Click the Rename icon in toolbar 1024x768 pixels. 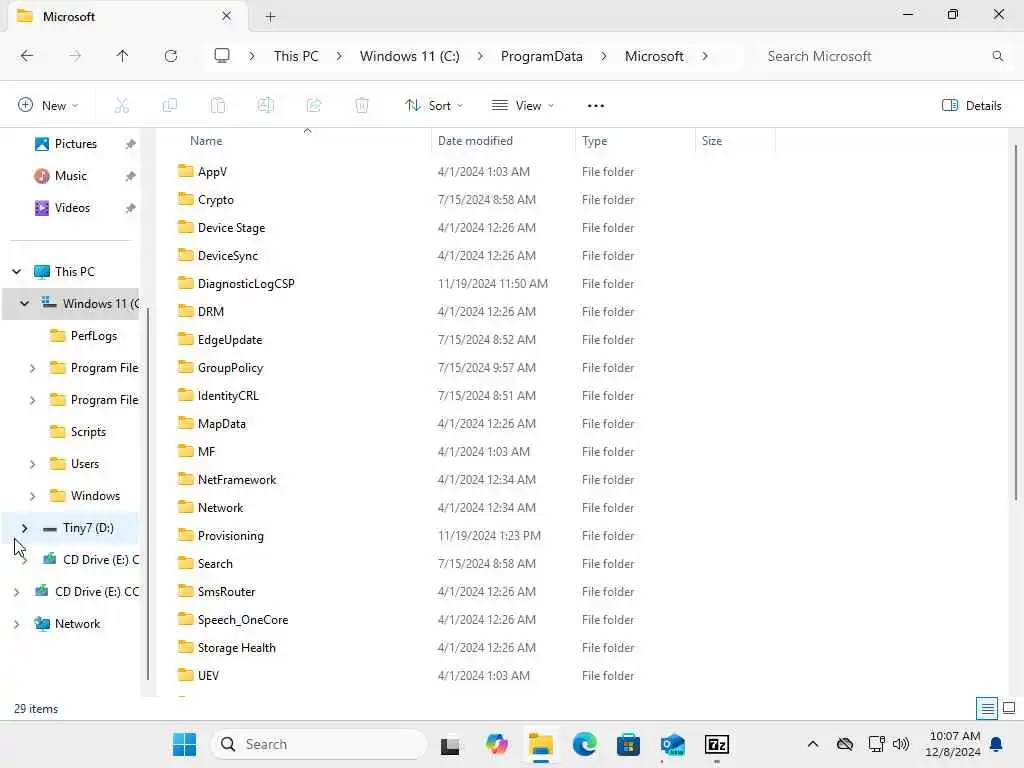coord(266,105)
